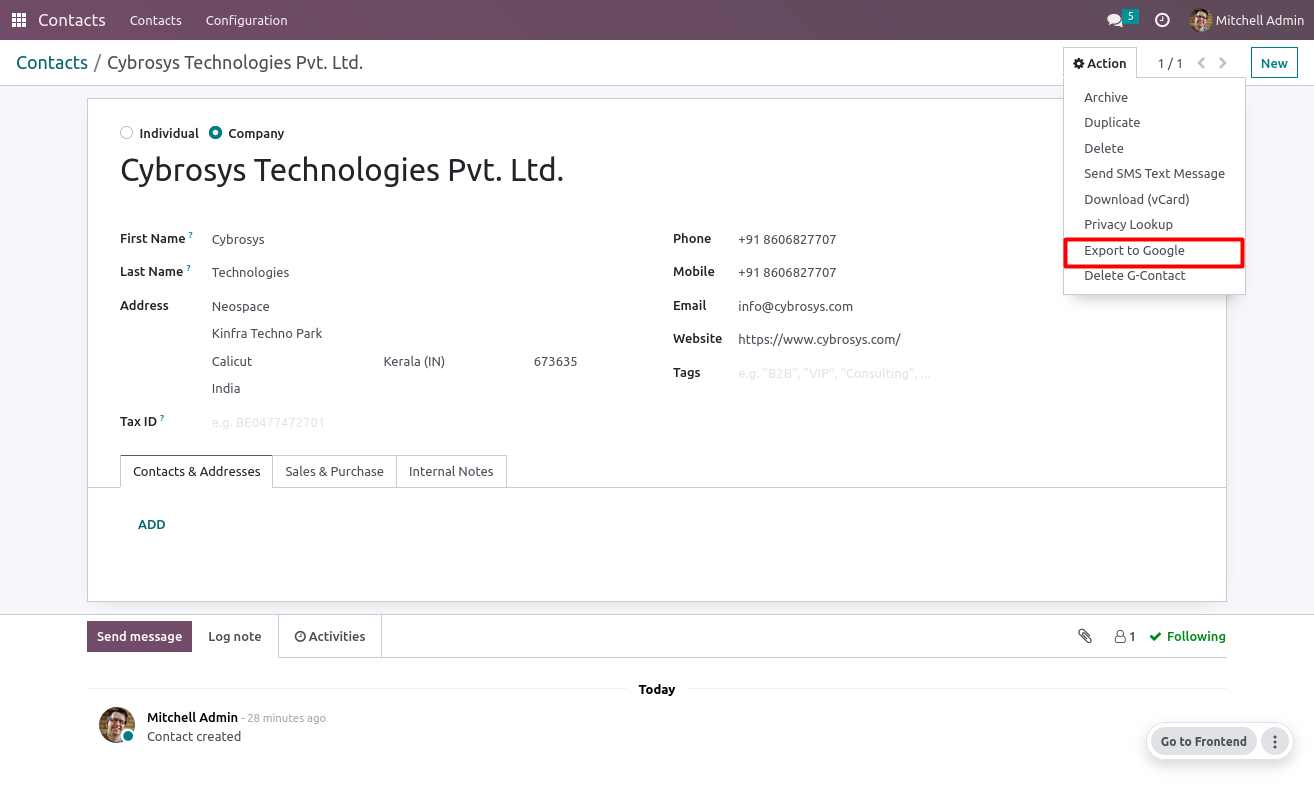Open the Contacts top menu item
1314x805 pixels.
tap(156, 20)
